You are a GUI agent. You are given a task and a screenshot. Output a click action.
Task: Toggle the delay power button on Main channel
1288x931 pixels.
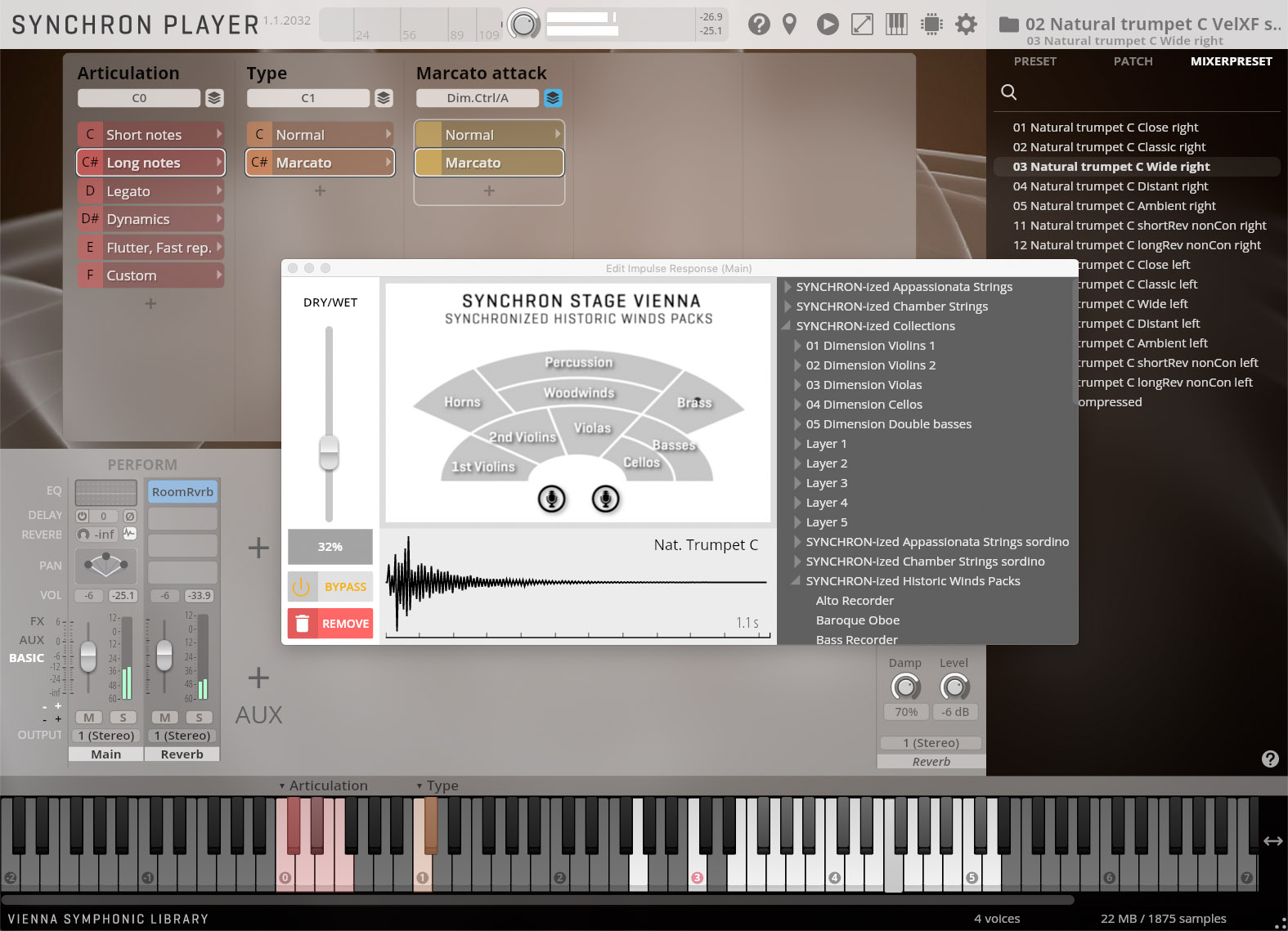(x=82, y=516)
